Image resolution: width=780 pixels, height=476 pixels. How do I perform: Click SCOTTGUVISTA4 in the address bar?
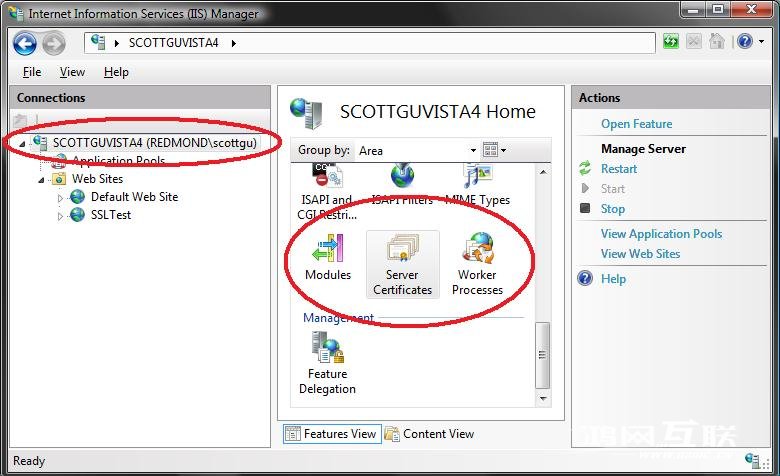click(174, 43)
